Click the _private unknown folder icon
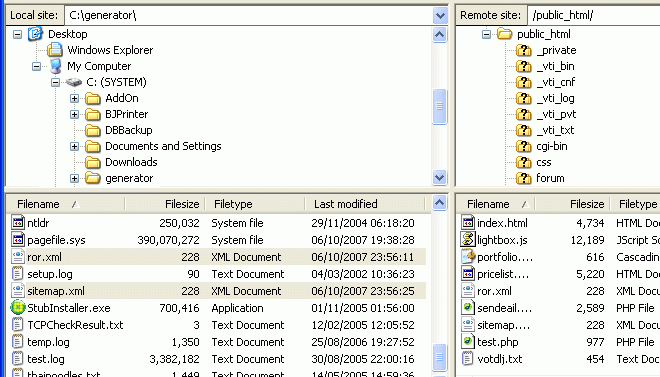Screen dimensions: 660x377 [x=524, y=50]
